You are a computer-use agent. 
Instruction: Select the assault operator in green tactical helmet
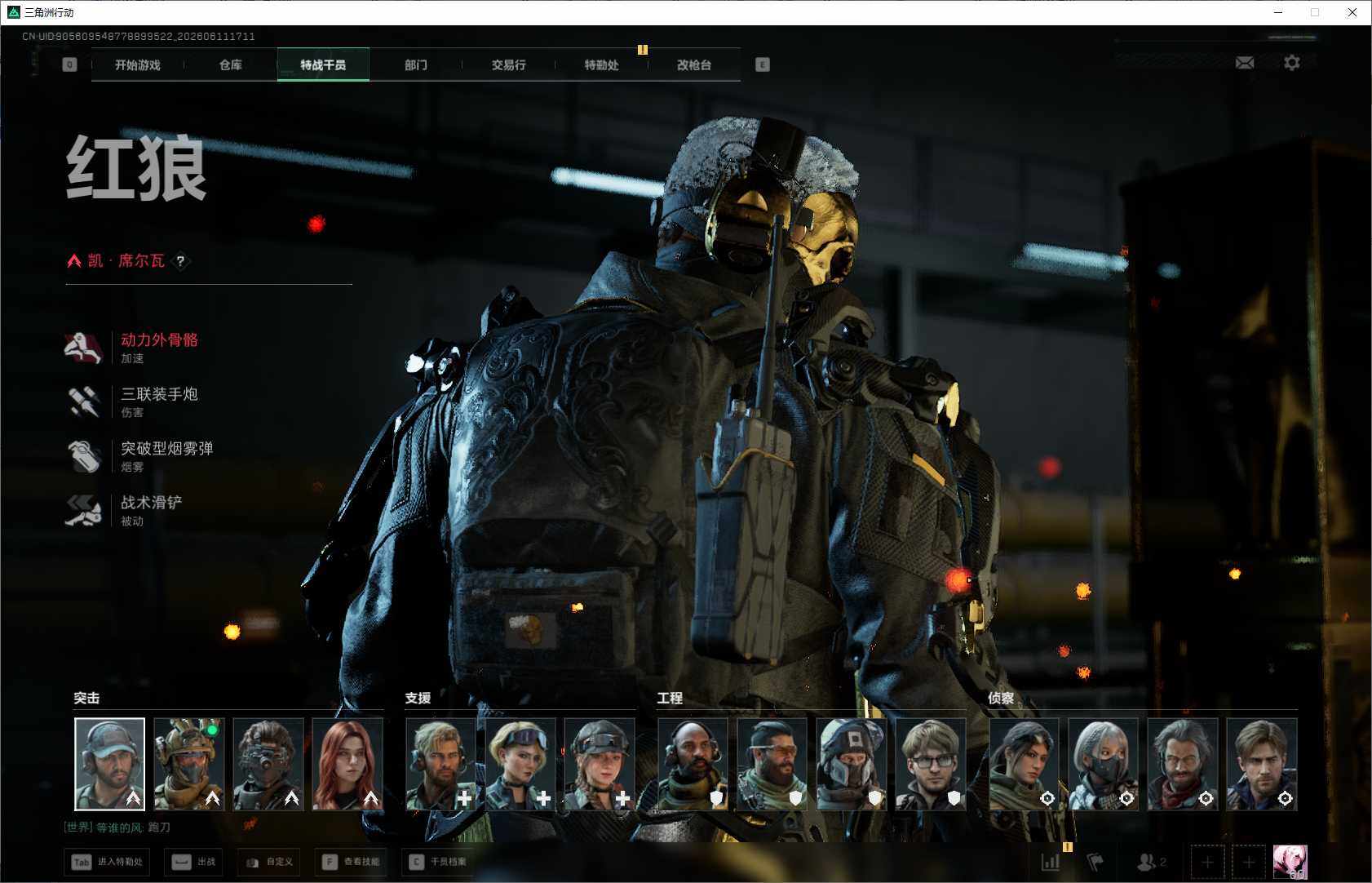(x=188, y=764)
